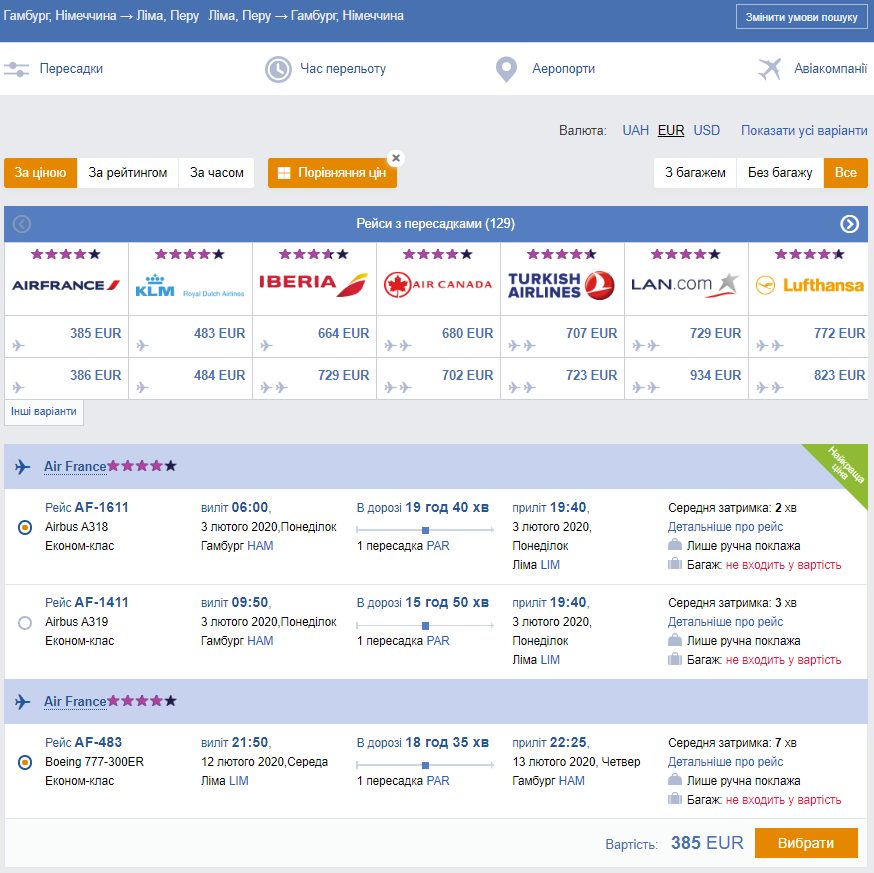Click the Lufthansa airline logo
Image resolution: width=874 pixels, height=873 pixels.
click(809, 285)
